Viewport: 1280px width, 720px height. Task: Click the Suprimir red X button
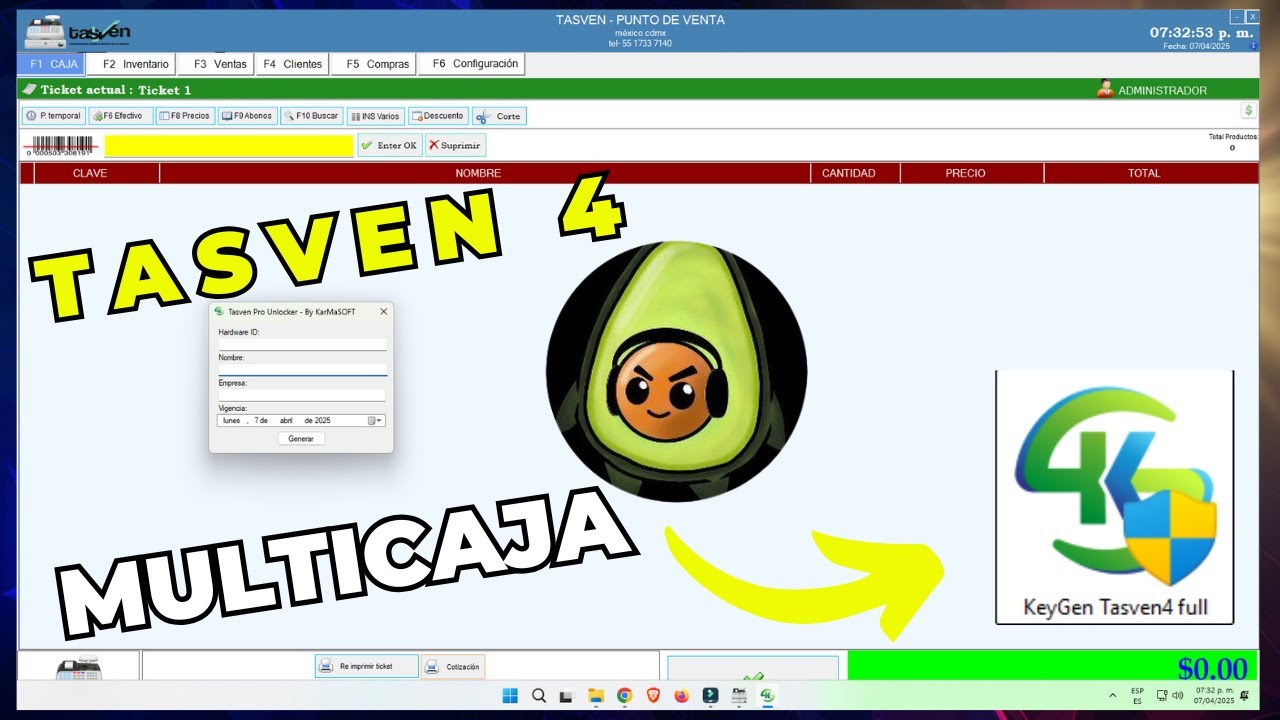click(x=455, y=145)
